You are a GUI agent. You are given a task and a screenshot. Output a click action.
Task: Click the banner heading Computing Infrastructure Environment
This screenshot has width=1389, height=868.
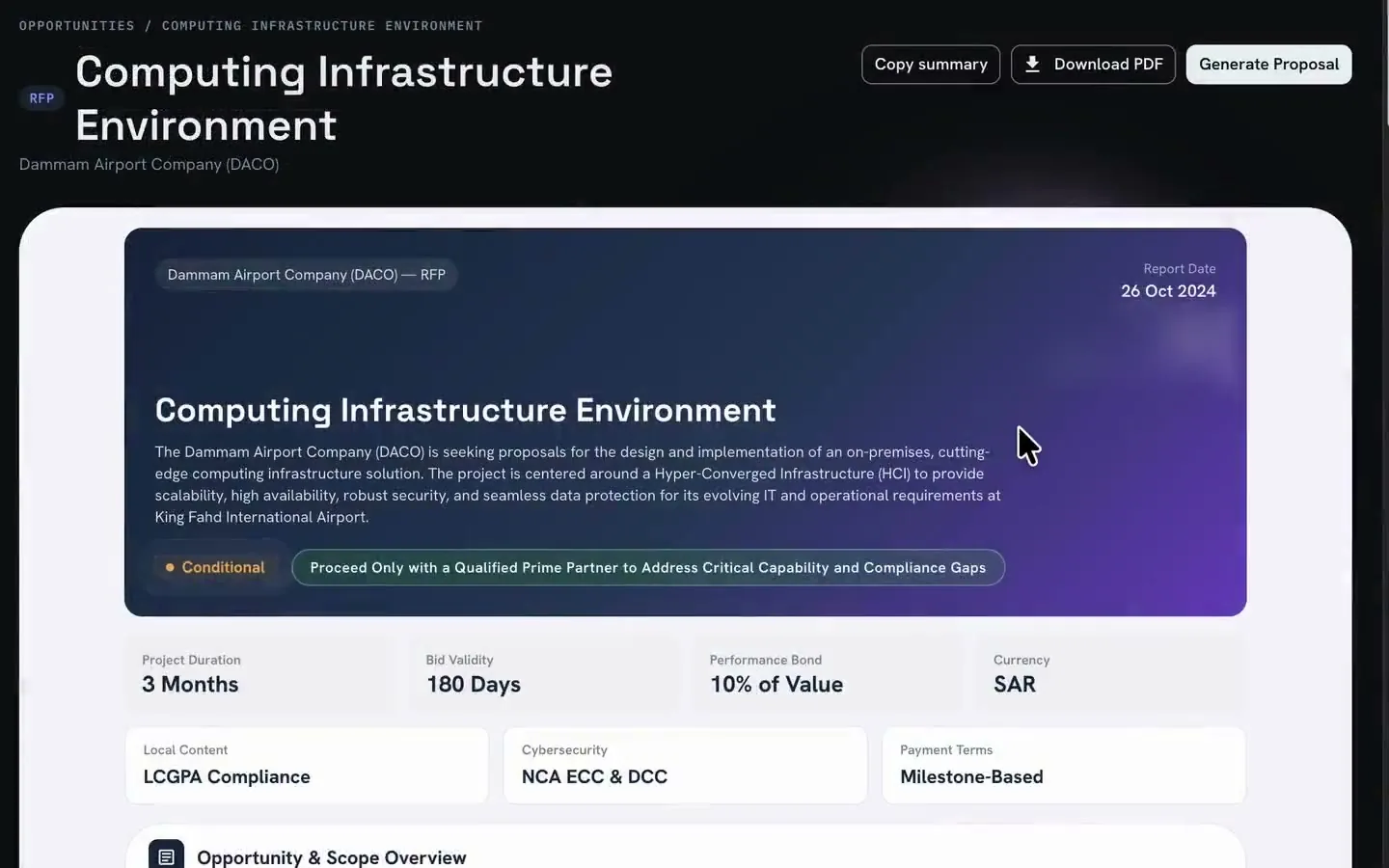466,410
